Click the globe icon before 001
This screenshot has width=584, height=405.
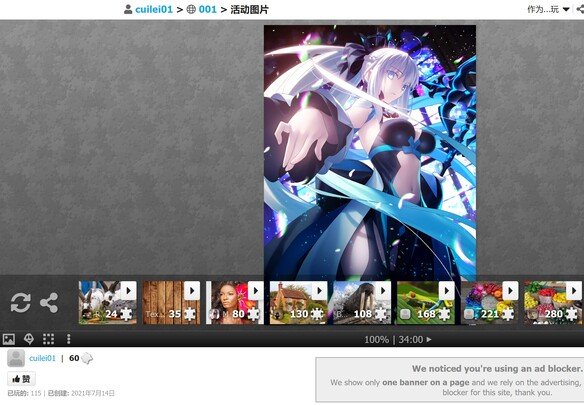coord(191,9)
